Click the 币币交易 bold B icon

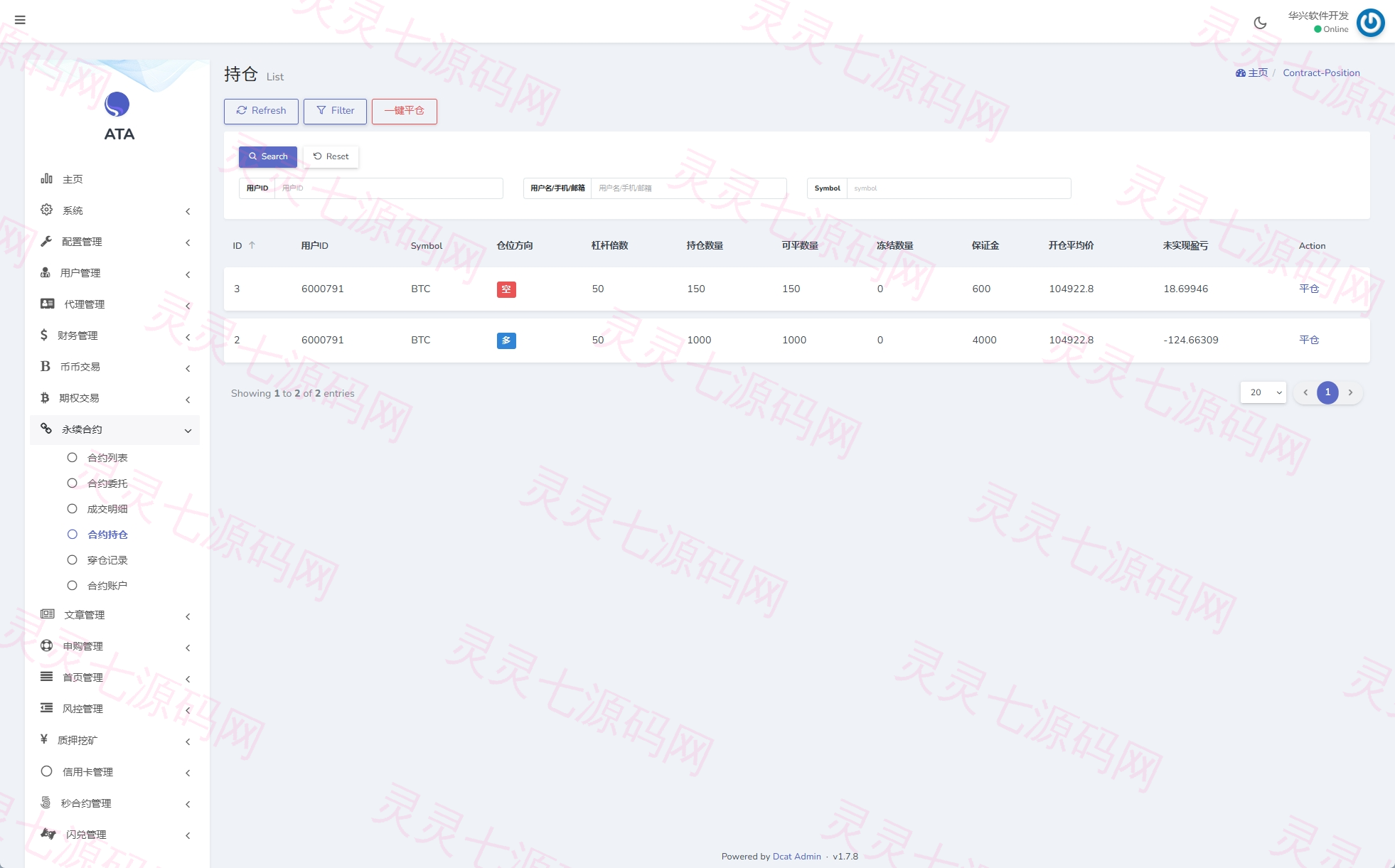pyautogui.click(x=46, y=366)
